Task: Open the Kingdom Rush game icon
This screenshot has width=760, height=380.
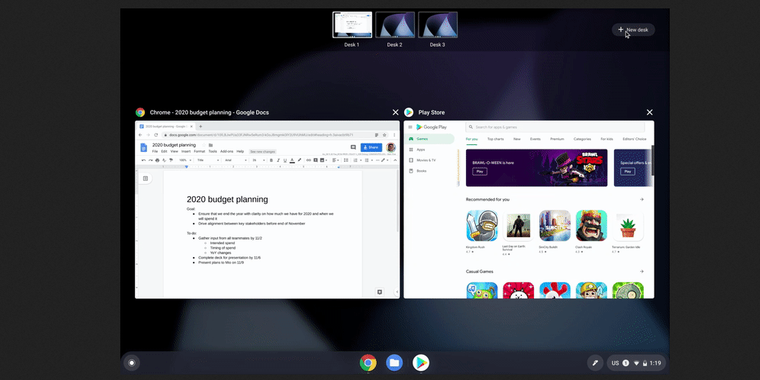Action: (482, 225)
